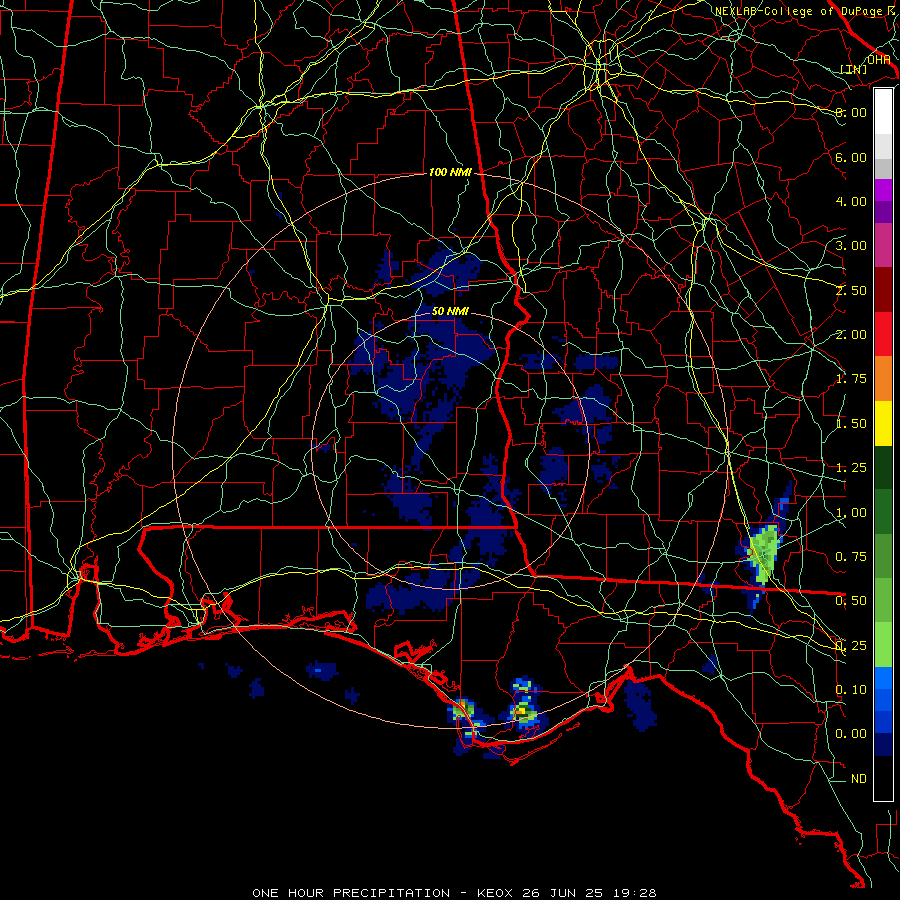This screenshot has width=900, height=900.
Task: Click the 2.00 scale label
Action: click(851, 335)
